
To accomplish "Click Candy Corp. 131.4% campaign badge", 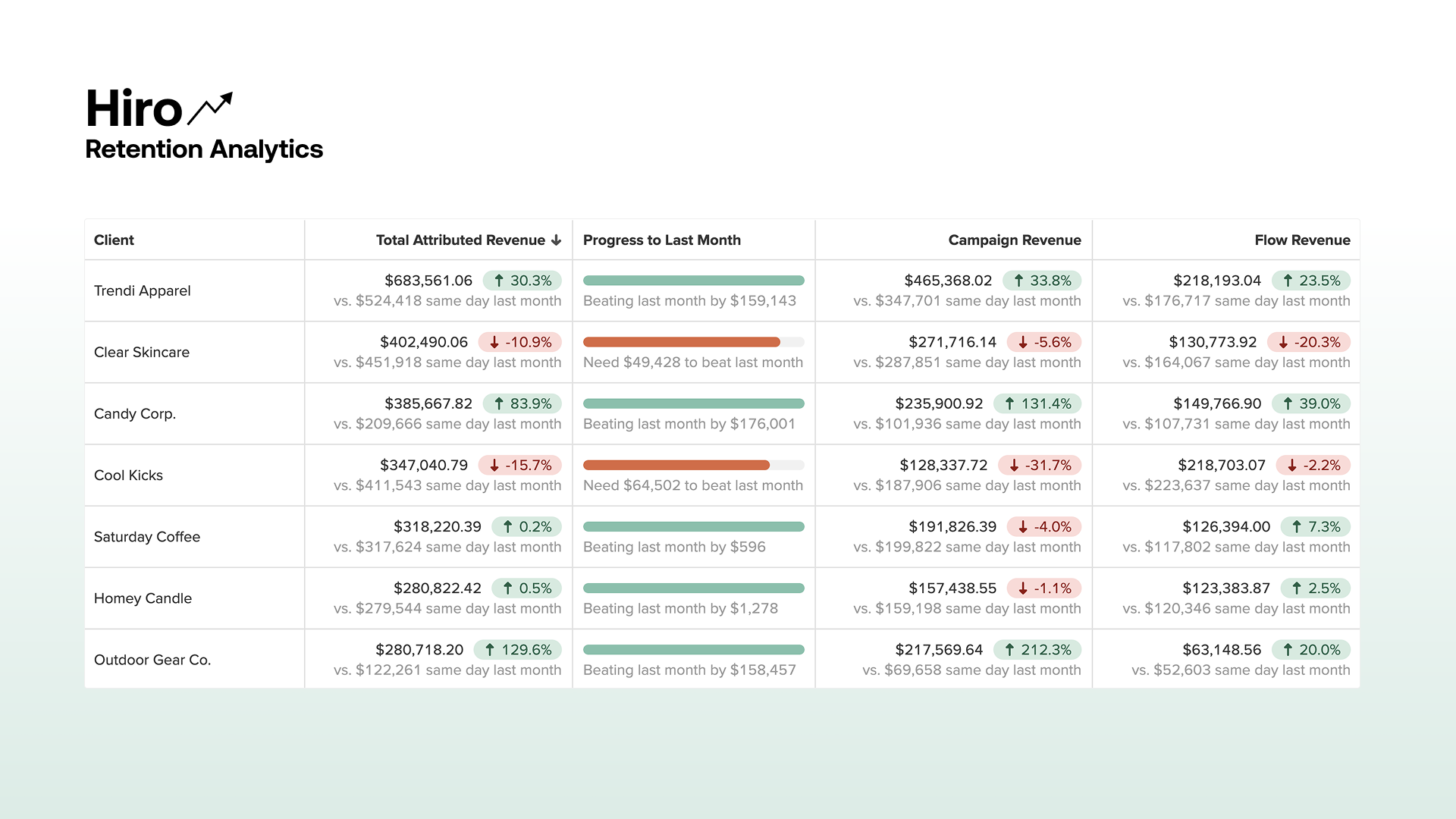I will coord(1037,403).
